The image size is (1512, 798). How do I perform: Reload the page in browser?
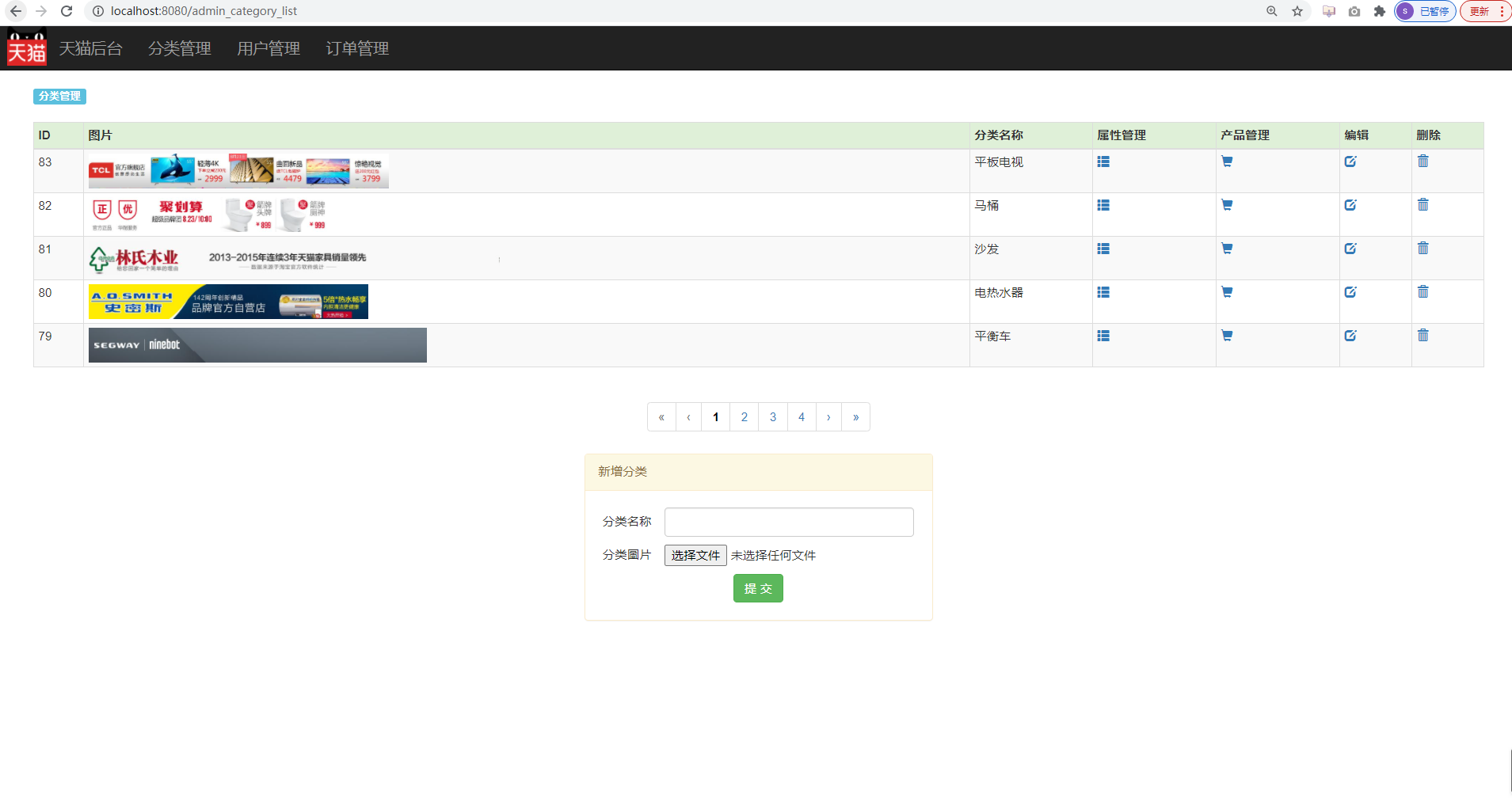(x=67, y=11)
